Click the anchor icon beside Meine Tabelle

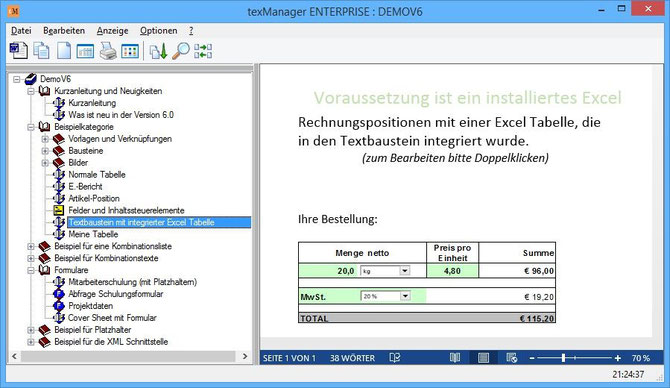pyautogui.click(x=59, y=234)
